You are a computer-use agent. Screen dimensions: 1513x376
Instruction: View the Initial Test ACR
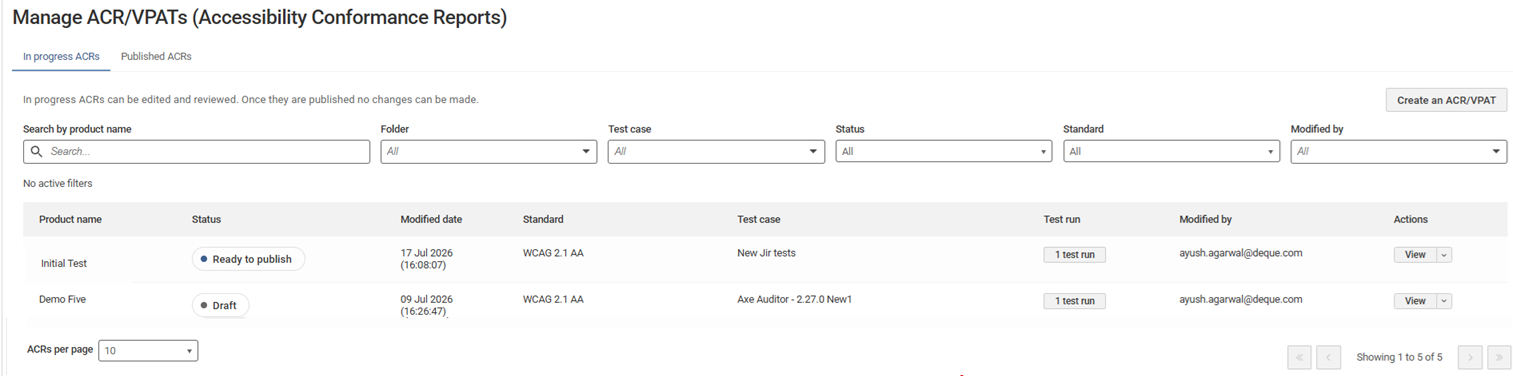pyautogui.click(x=1415, y=255)
